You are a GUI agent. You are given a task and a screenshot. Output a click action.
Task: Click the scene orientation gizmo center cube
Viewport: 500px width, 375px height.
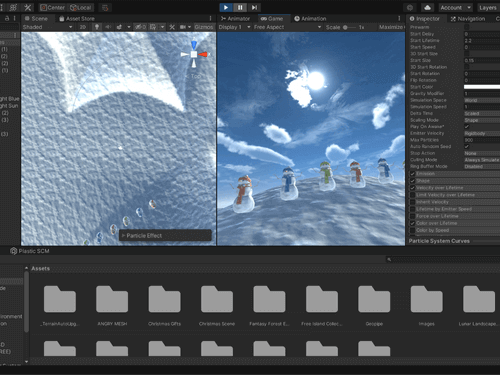point(194,54)
